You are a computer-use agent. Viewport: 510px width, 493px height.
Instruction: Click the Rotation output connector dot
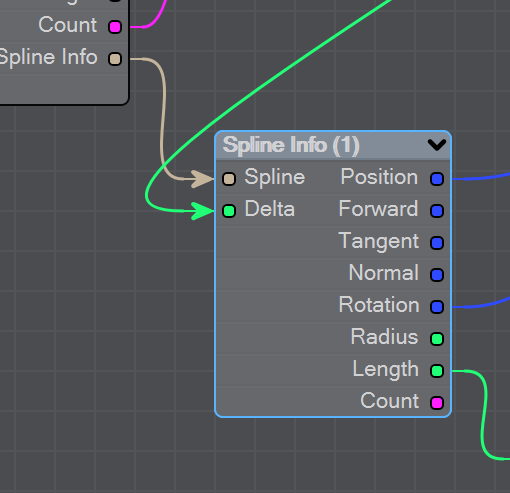(437, 307)
